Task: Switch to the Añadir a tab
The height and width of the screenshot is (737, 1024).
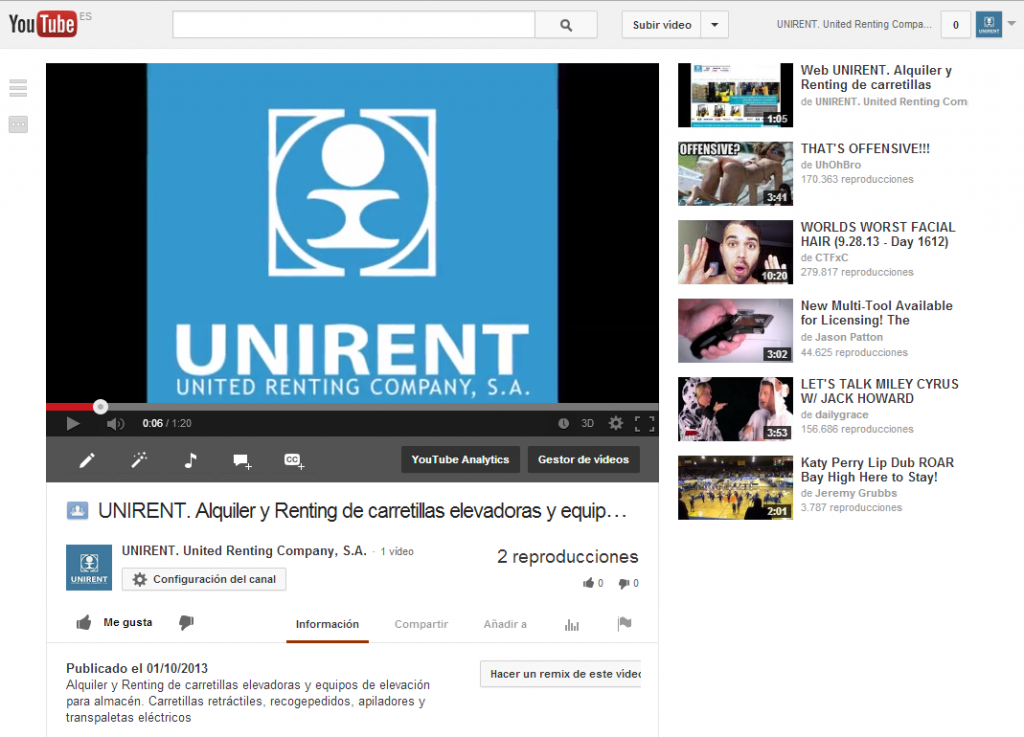Action: tap(505, 624)
